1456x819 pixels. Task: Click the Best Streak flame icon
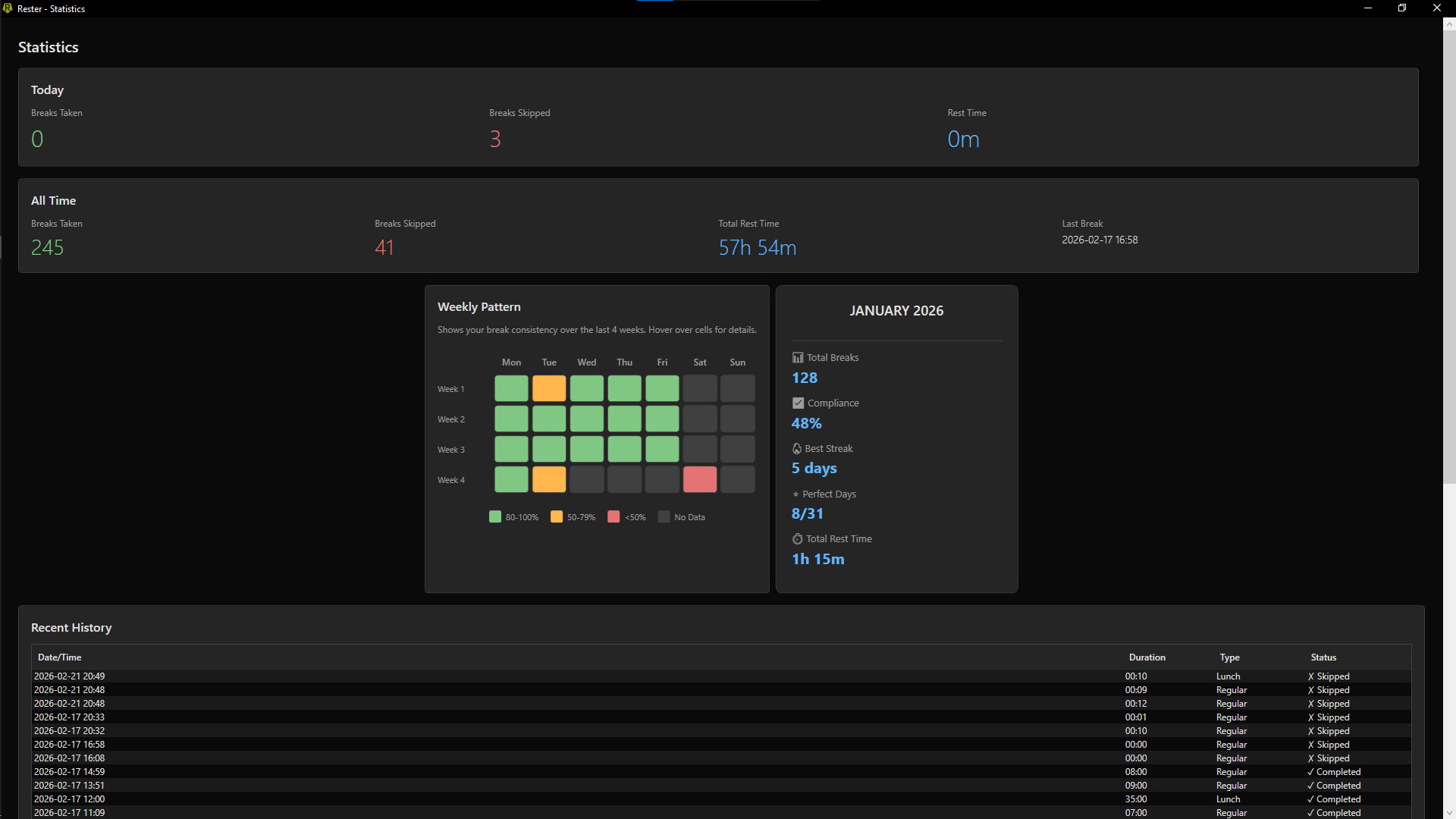(x=797, y=449)
